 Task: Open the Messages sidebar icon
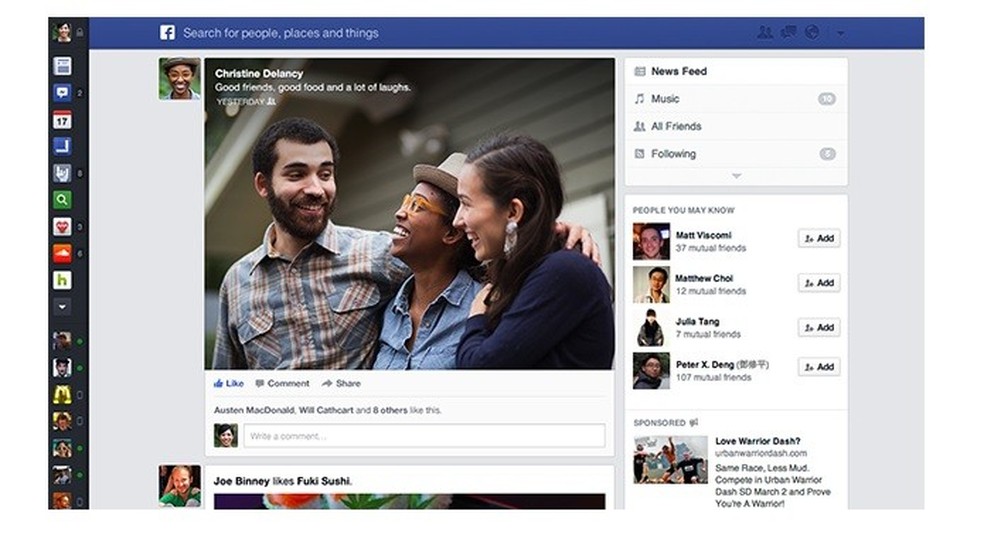point(62,93)
